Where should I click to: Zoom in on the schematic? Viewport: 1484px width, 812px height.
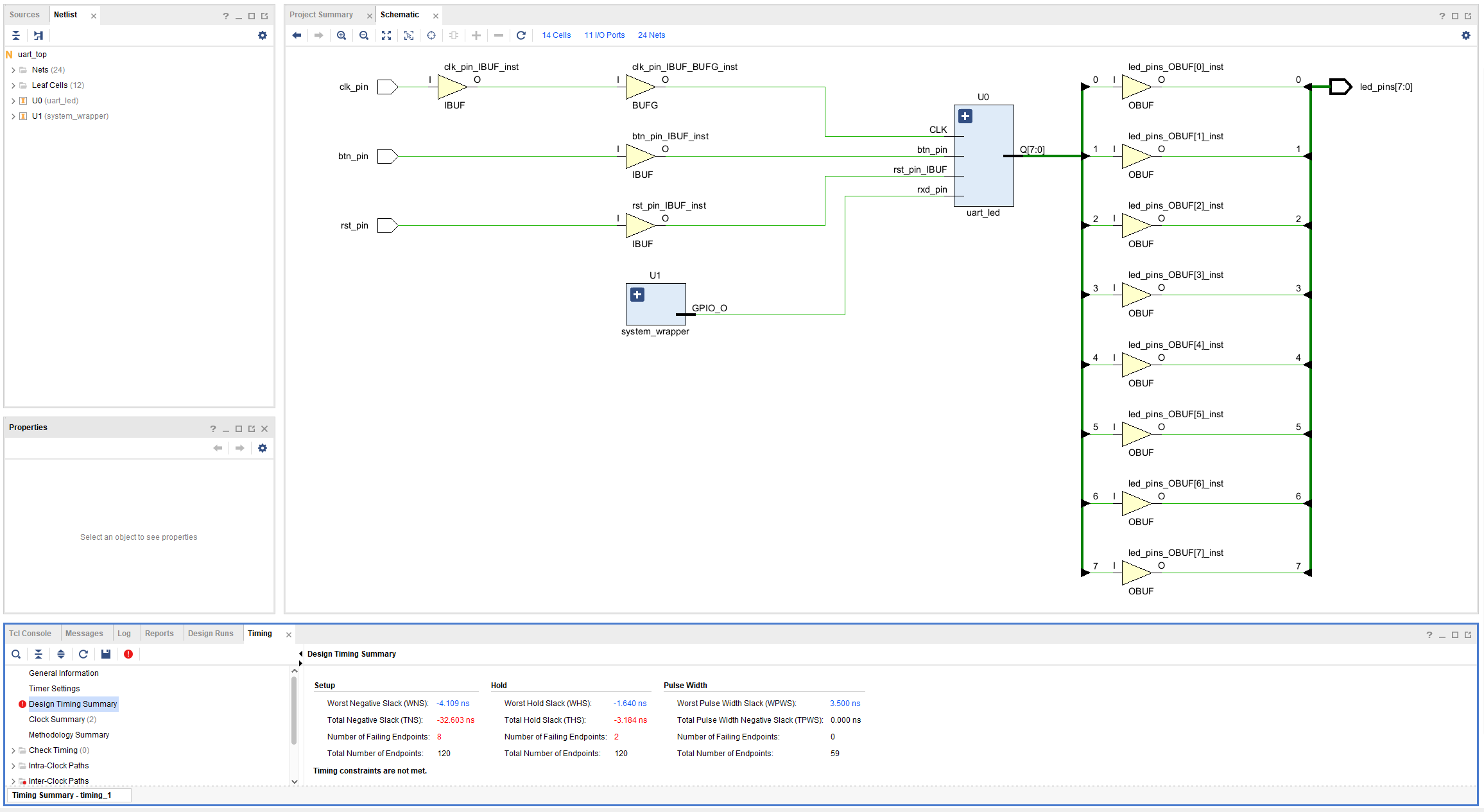tap(341, 35)
